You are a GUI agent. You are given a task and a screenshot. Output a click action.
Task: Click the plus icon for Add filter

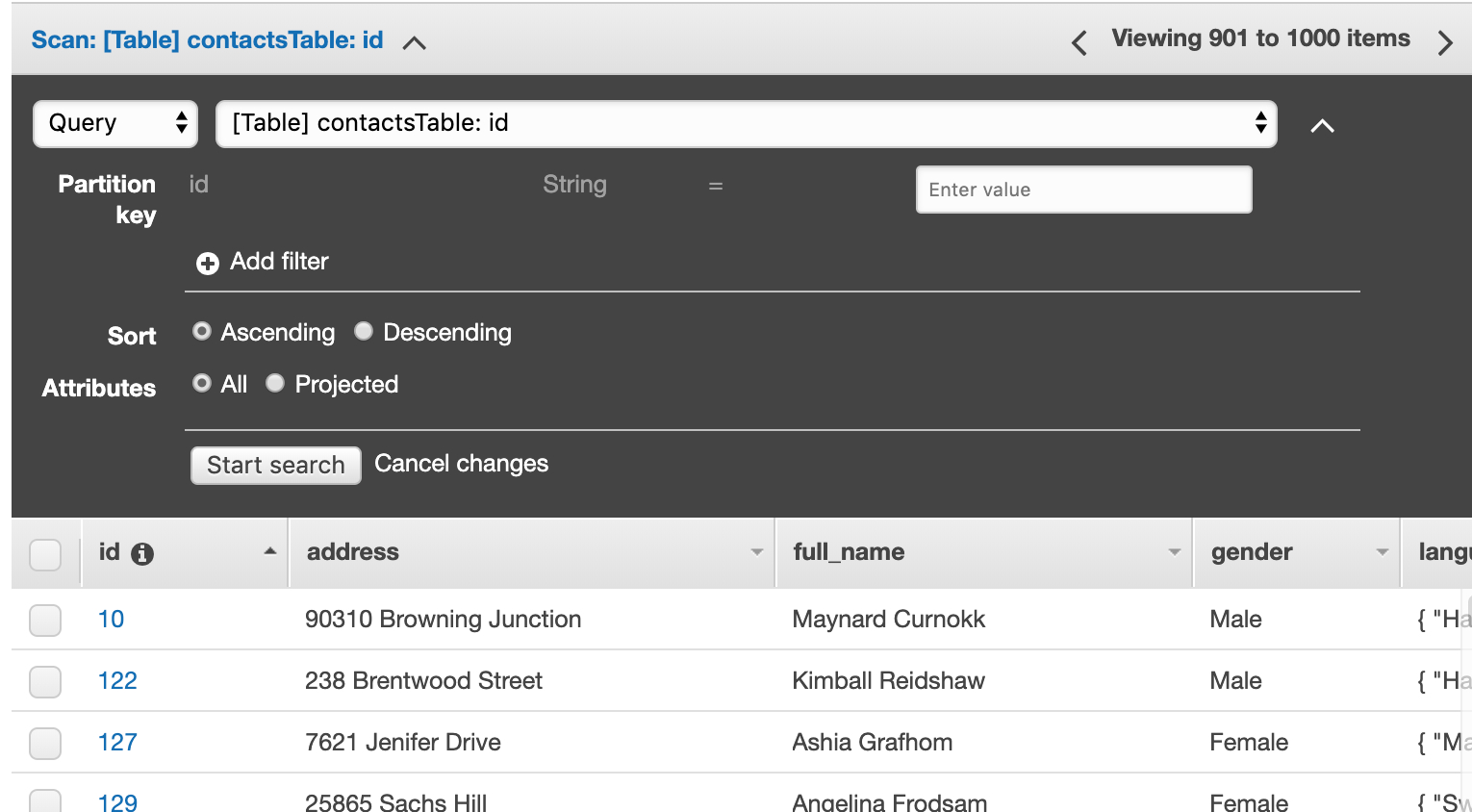tap(208, 263)
